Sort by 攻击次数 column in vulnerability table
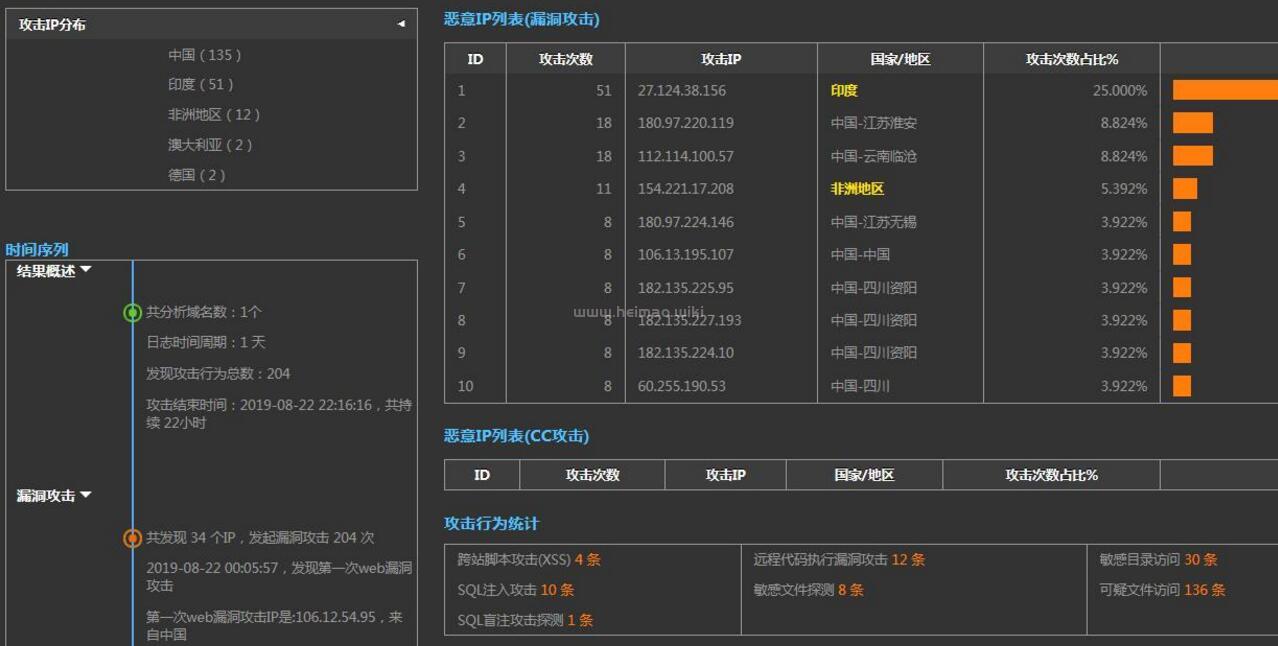This screenshot has height=646, width=1278. (x=566, y=59)
